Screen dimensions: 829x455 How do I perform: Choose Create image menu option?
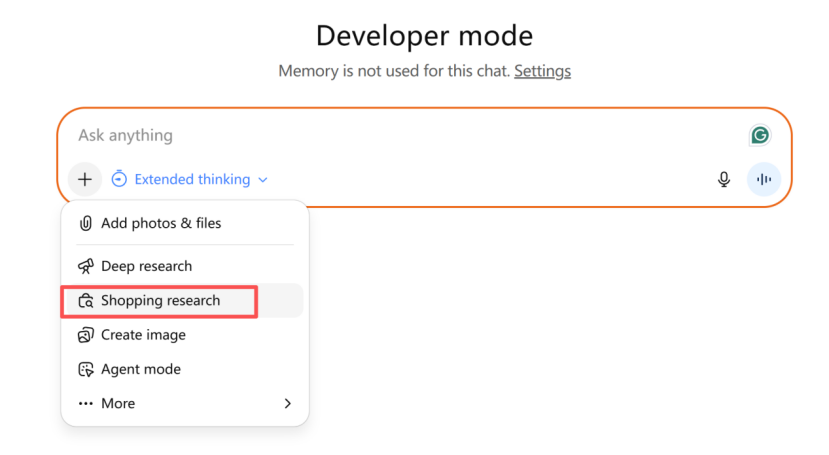(x=143, y=335)
